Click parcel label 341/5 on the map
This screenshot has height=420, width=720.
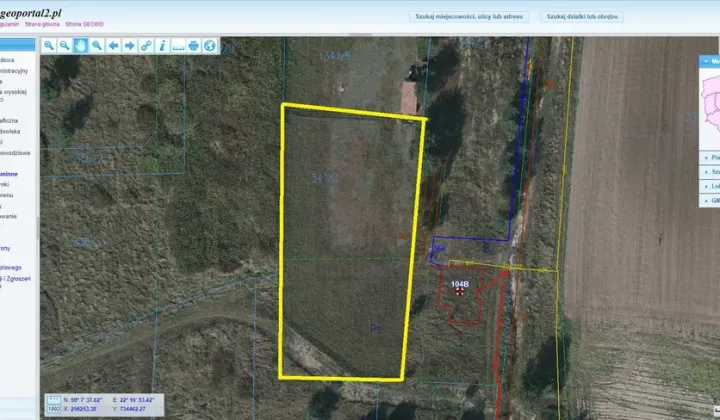tap(338, 56)
